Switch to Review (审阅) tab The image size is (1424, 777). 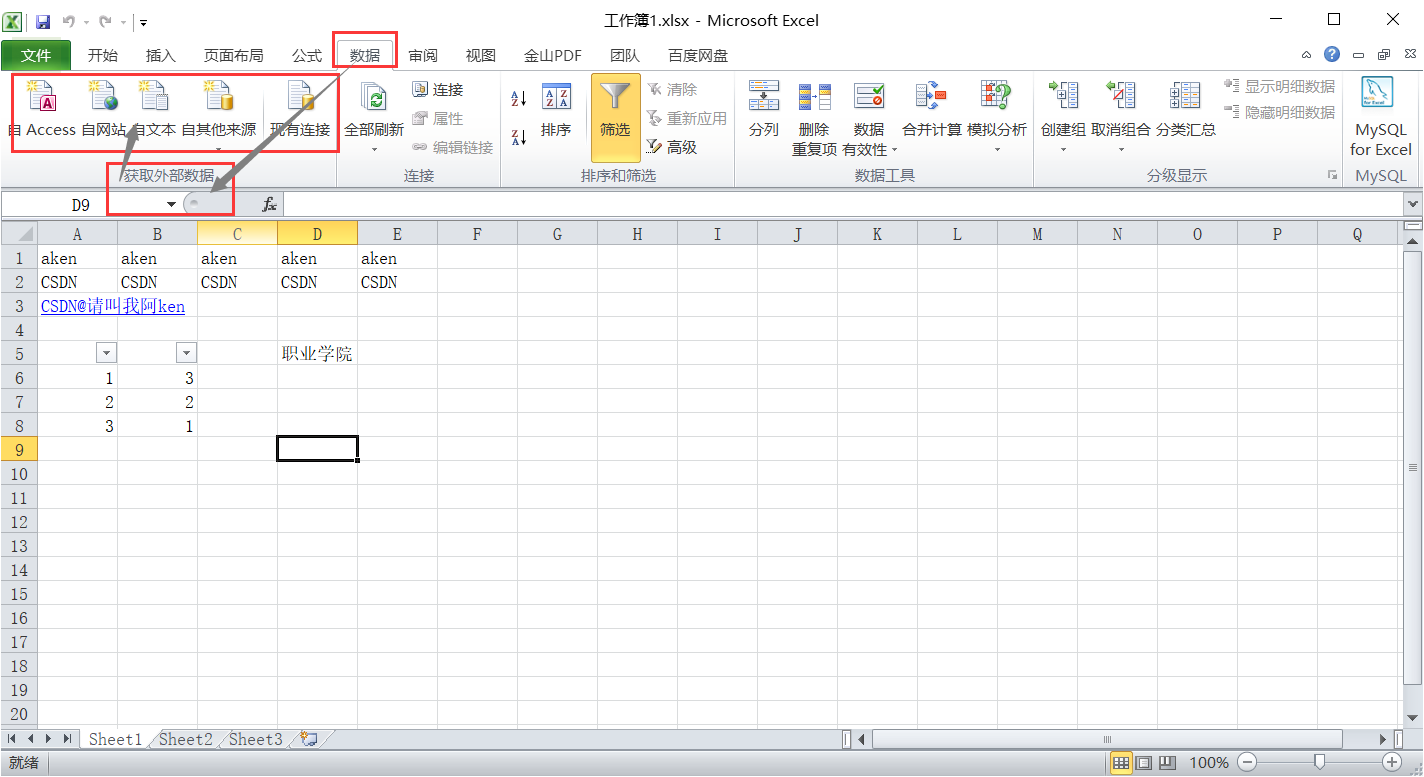(423, 55)
